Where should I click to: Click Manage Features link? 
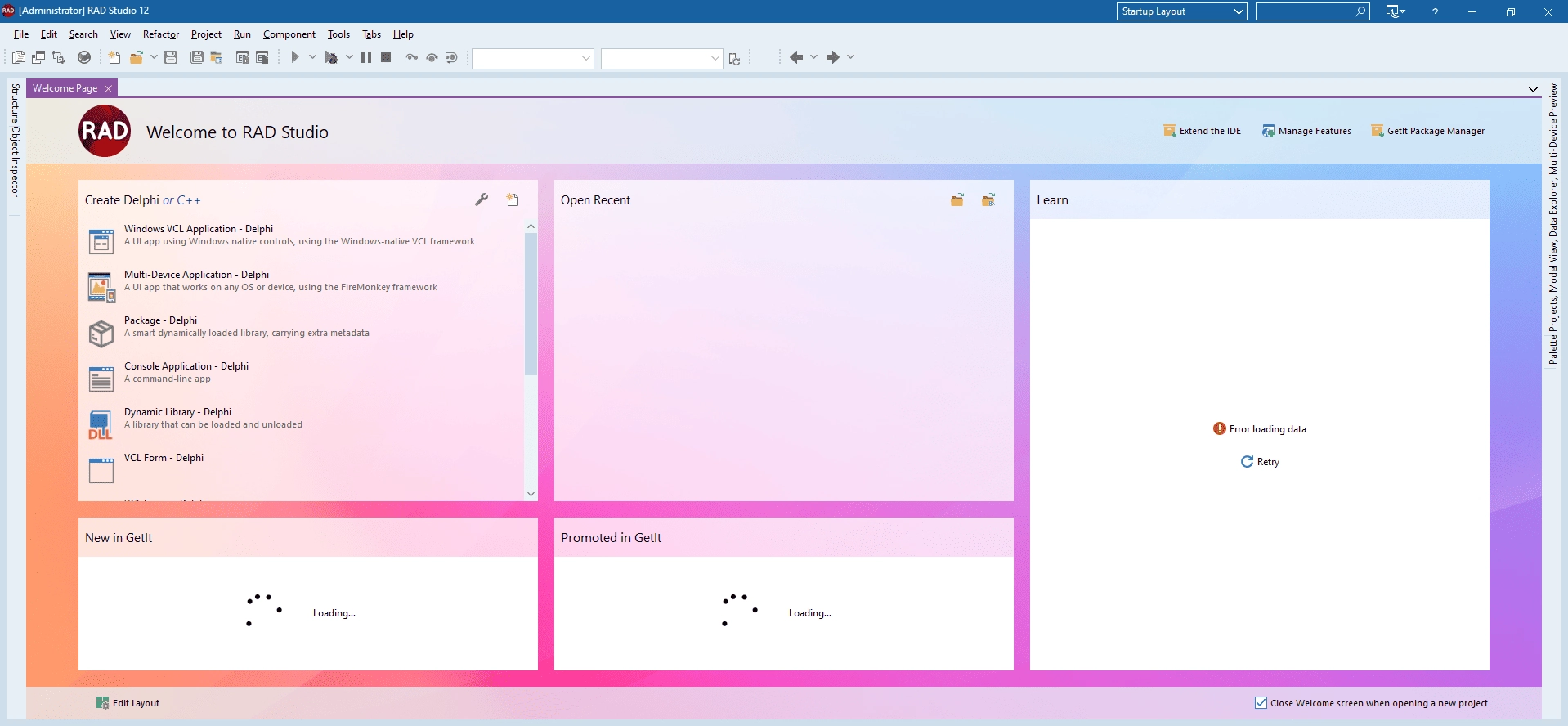click(1306, 131)
